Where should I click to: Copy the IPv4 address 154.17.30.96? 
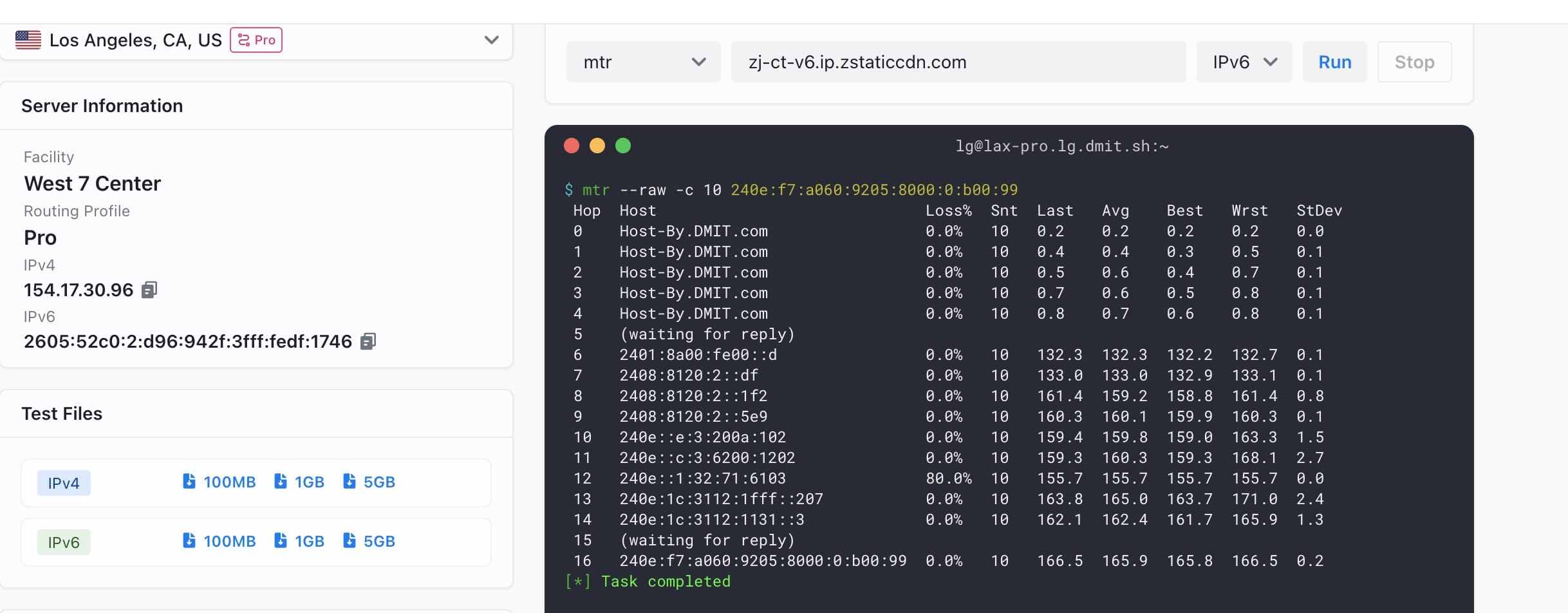point(149,290)
